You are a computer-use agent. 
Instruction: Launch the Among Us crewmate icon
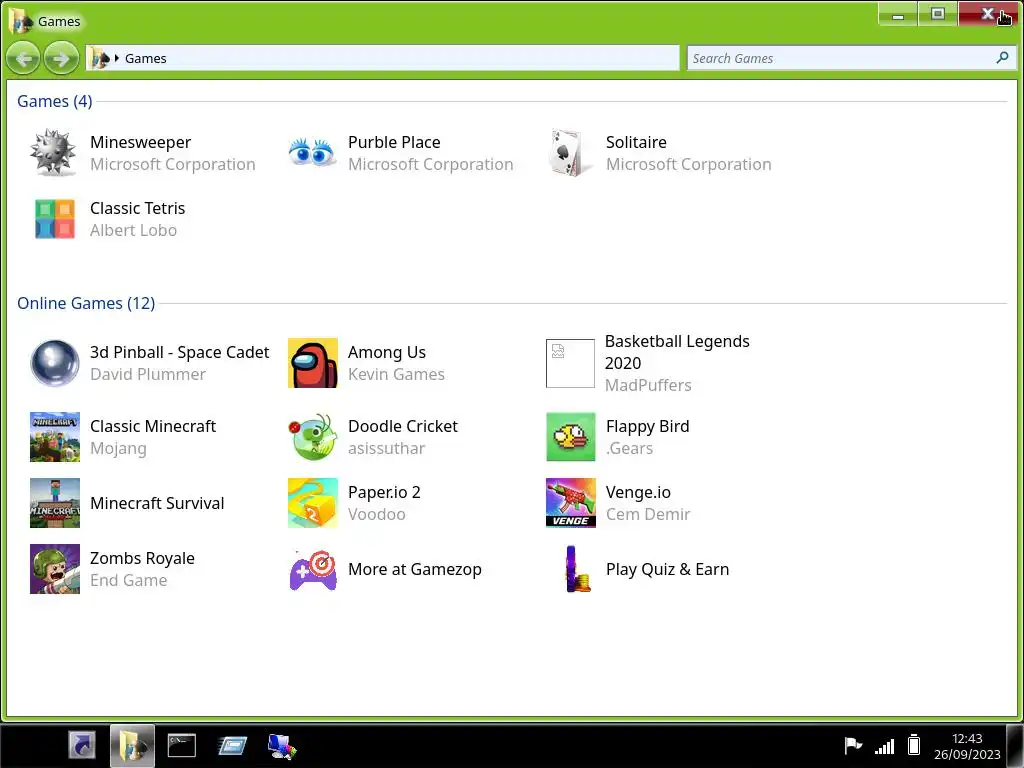pyautogui.click(x=313, y=363)
